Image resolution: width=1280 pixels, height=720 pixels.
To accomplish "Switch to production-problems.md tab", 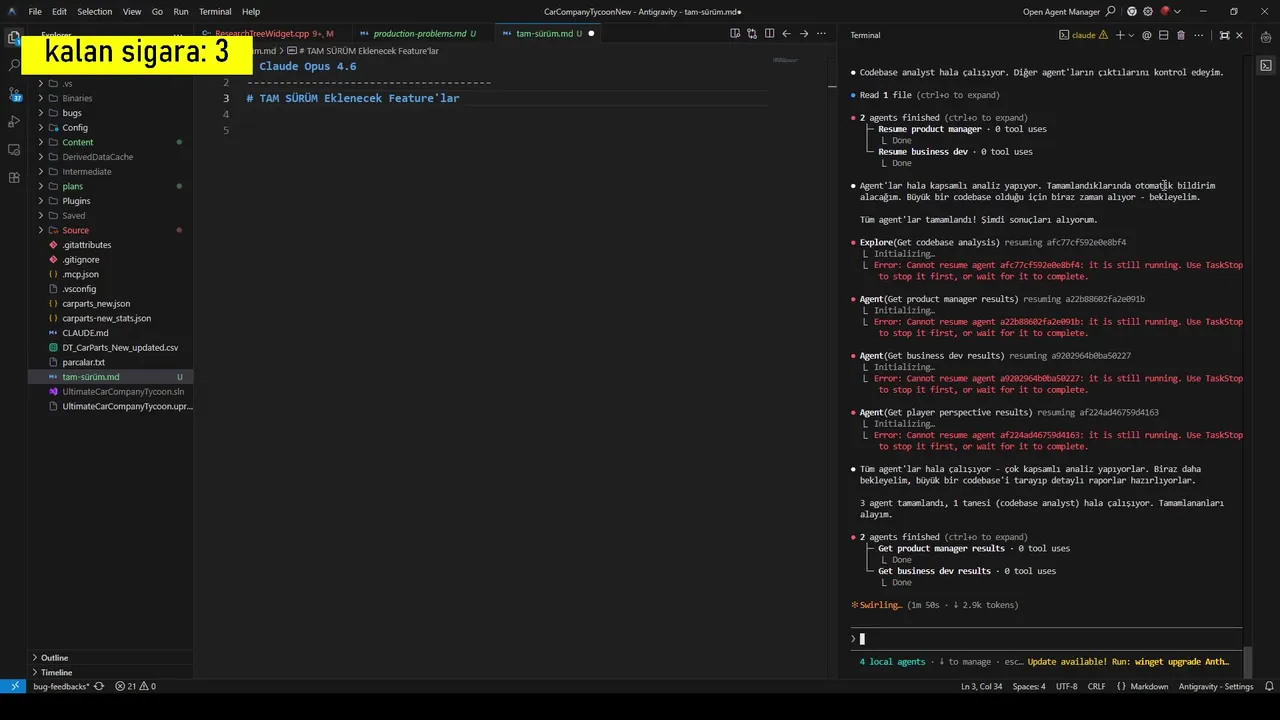I will click(x=418, y=33).
